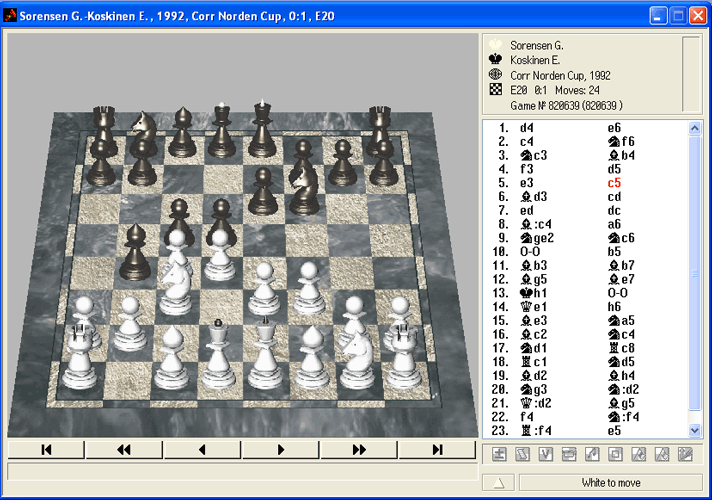Click the plus-minus evaluation icon
Screen dimensions: 712x500
pos(499,454)
